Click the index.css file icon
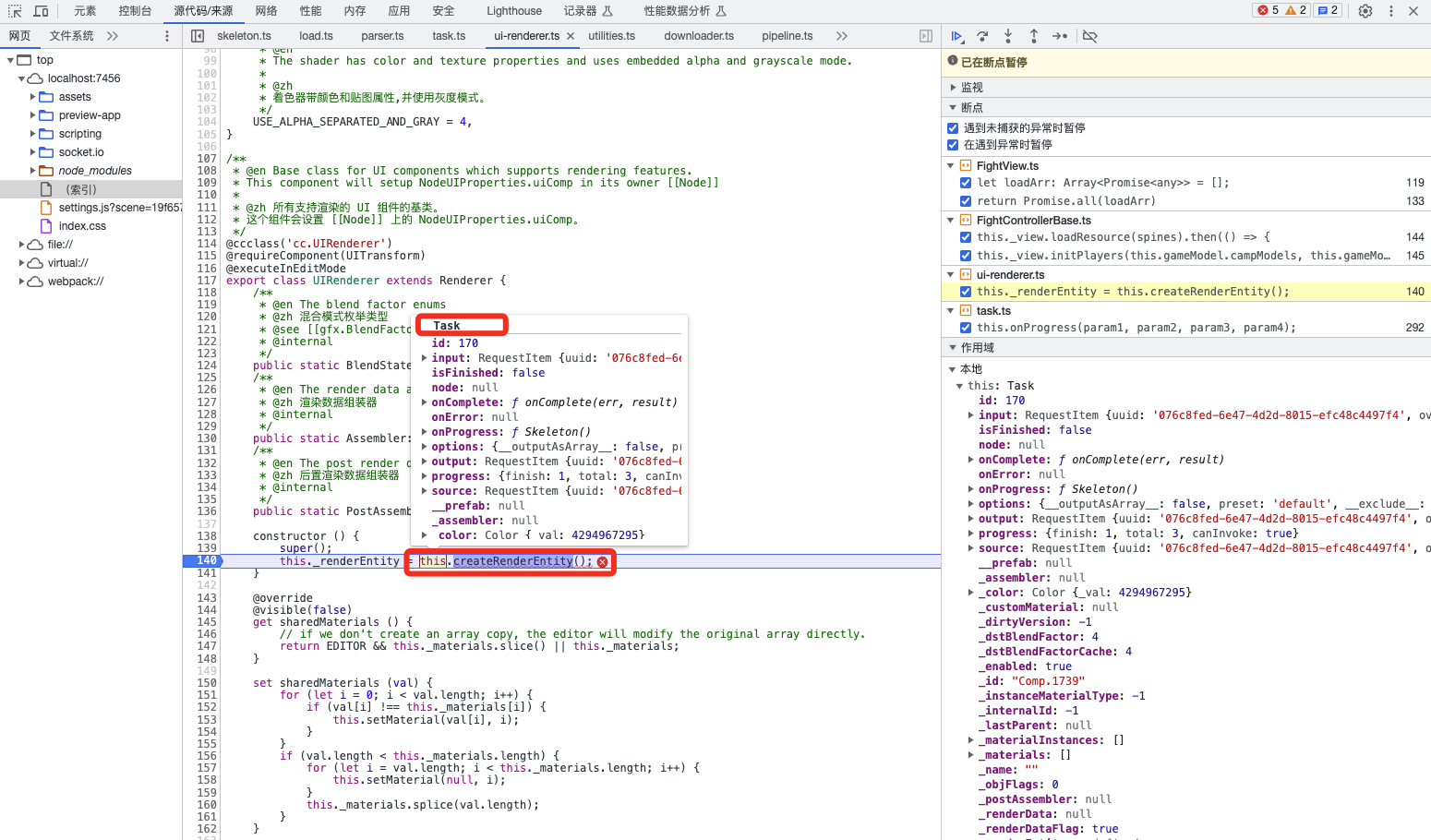Viewport: 1431px width, 840px height. (x=46, y=226)
